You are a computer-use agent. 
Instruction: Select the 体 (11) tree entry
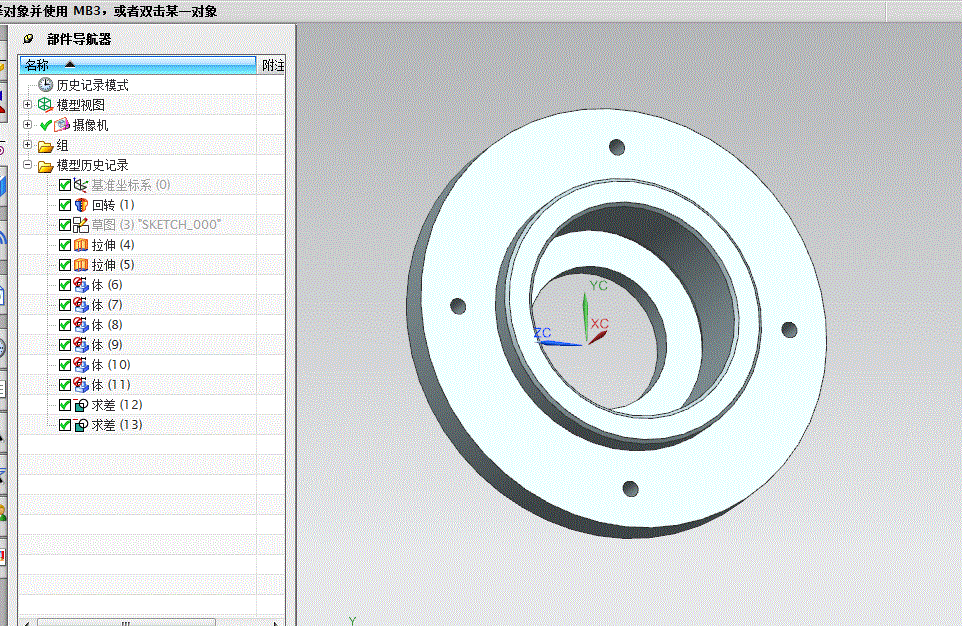point(111,385)
